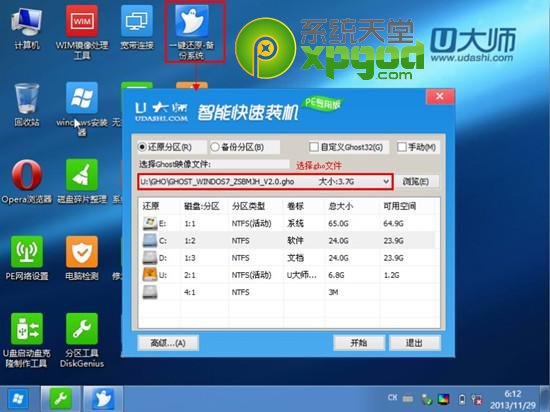
Task: Click the CK language indicator in tray
Action: (393, 397)
